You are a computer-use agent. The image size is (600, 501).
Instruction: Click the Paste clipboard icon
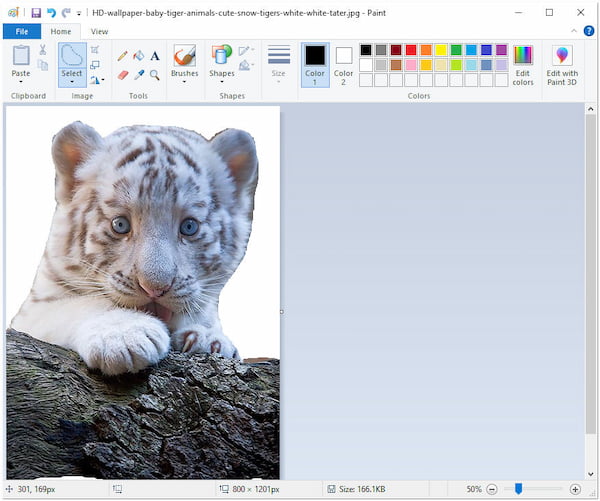tap(21, 55)
